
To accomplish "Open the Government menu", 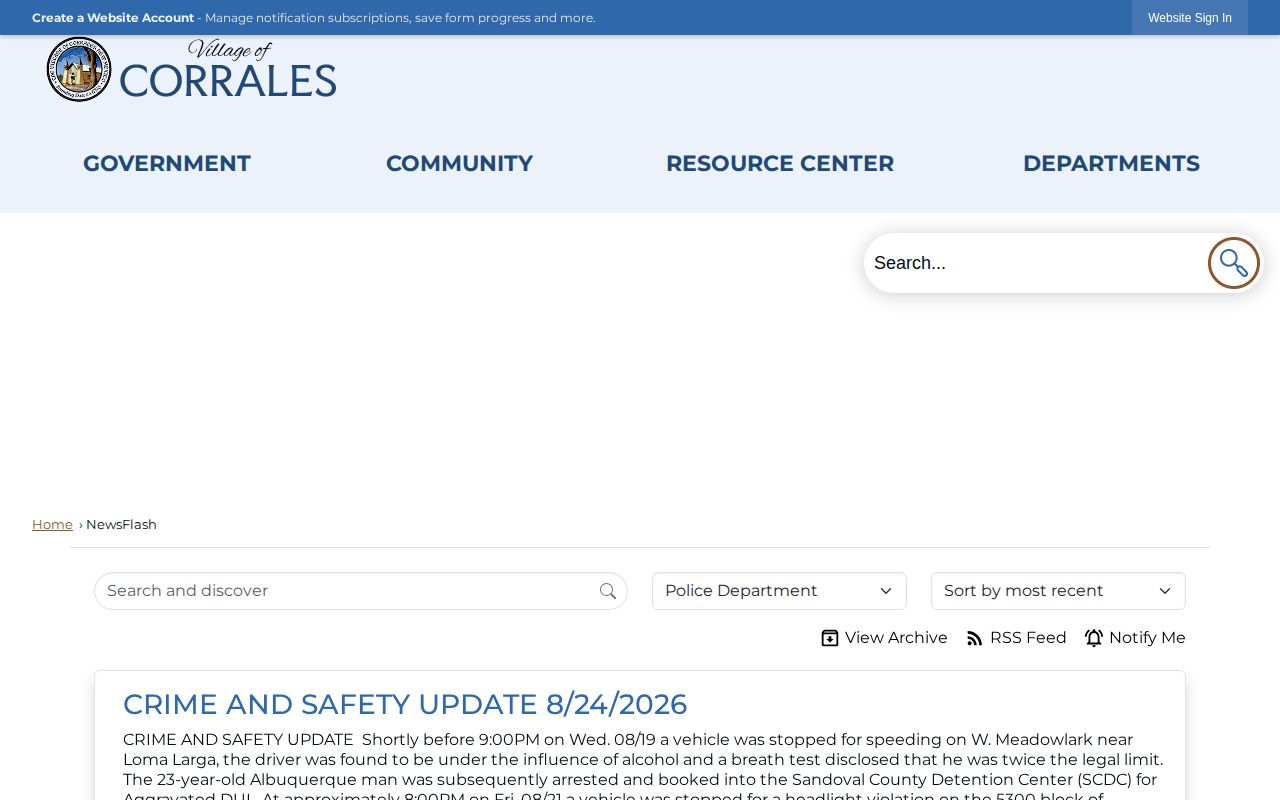I will 167,163.
